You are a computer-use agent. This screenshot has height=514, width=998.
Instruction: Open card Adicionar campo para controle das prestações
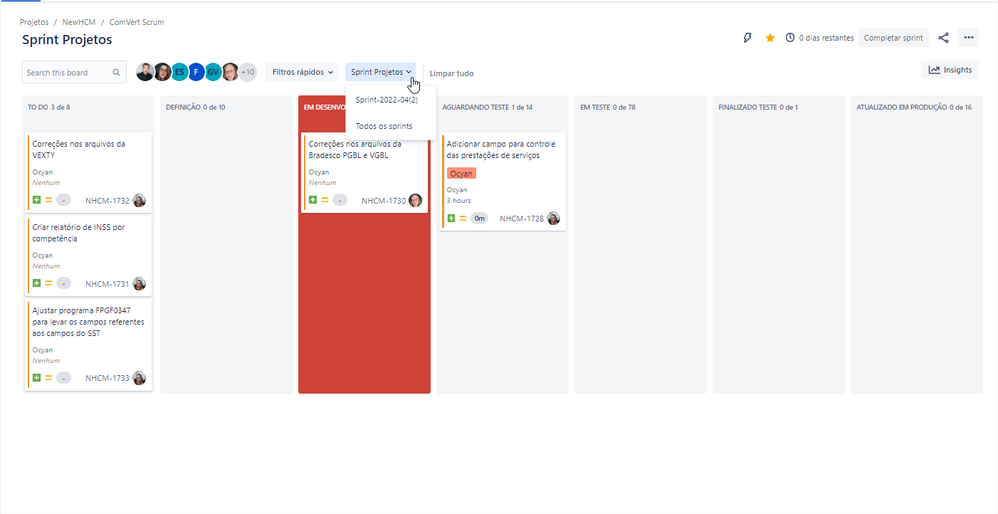(503, 181)
